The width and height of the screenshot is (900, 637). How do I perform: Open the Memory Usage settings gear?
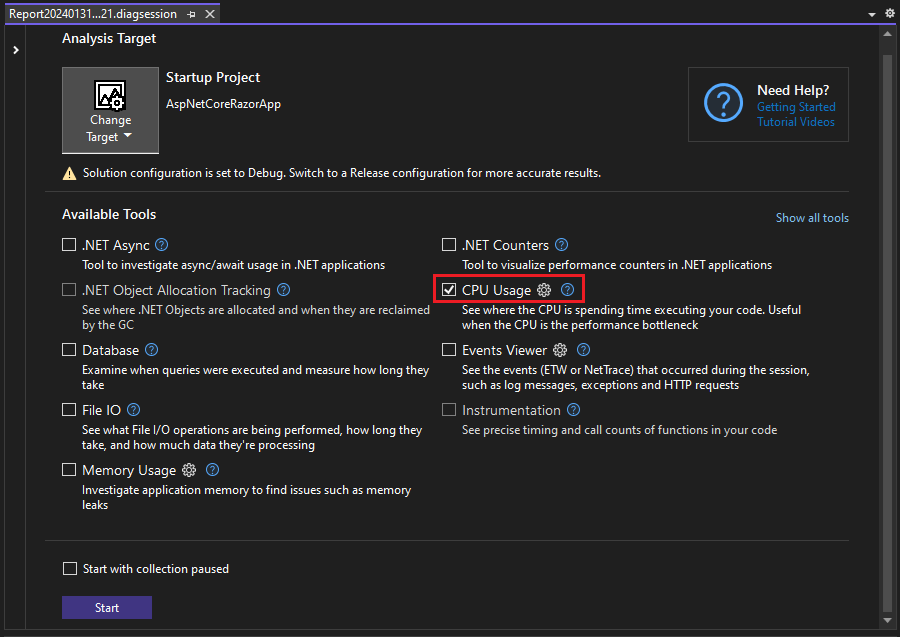pyautogui.click(x=188, y=469)
